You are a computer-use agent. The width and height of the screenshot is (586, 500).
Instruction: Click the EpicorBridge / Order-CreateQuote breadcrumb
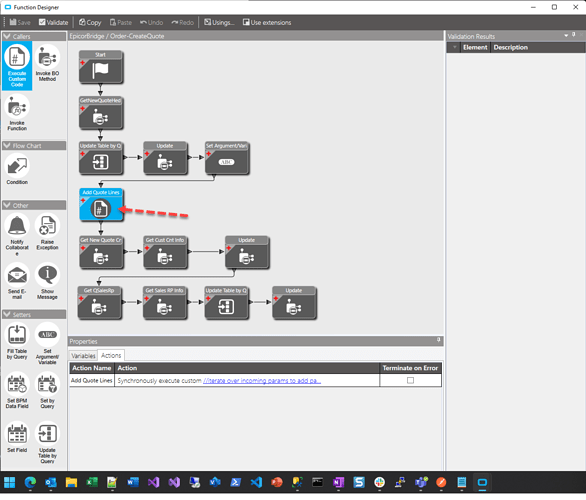click(x=117, y=36)
